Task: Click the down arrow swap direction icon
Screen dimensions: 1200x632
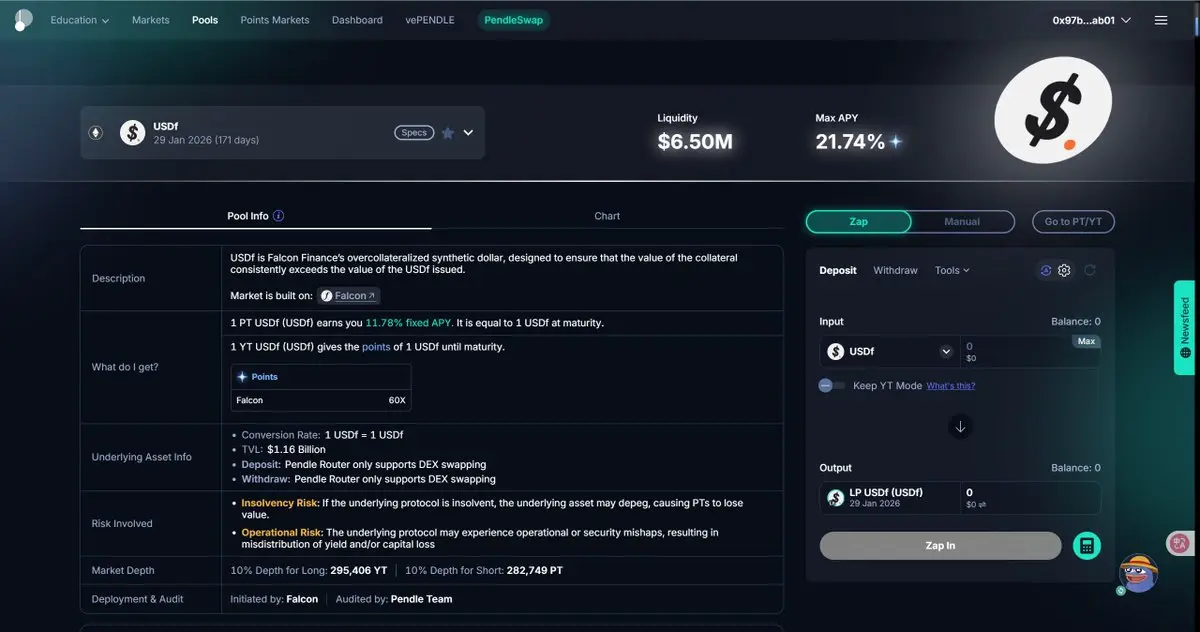Action: [960, 427]
